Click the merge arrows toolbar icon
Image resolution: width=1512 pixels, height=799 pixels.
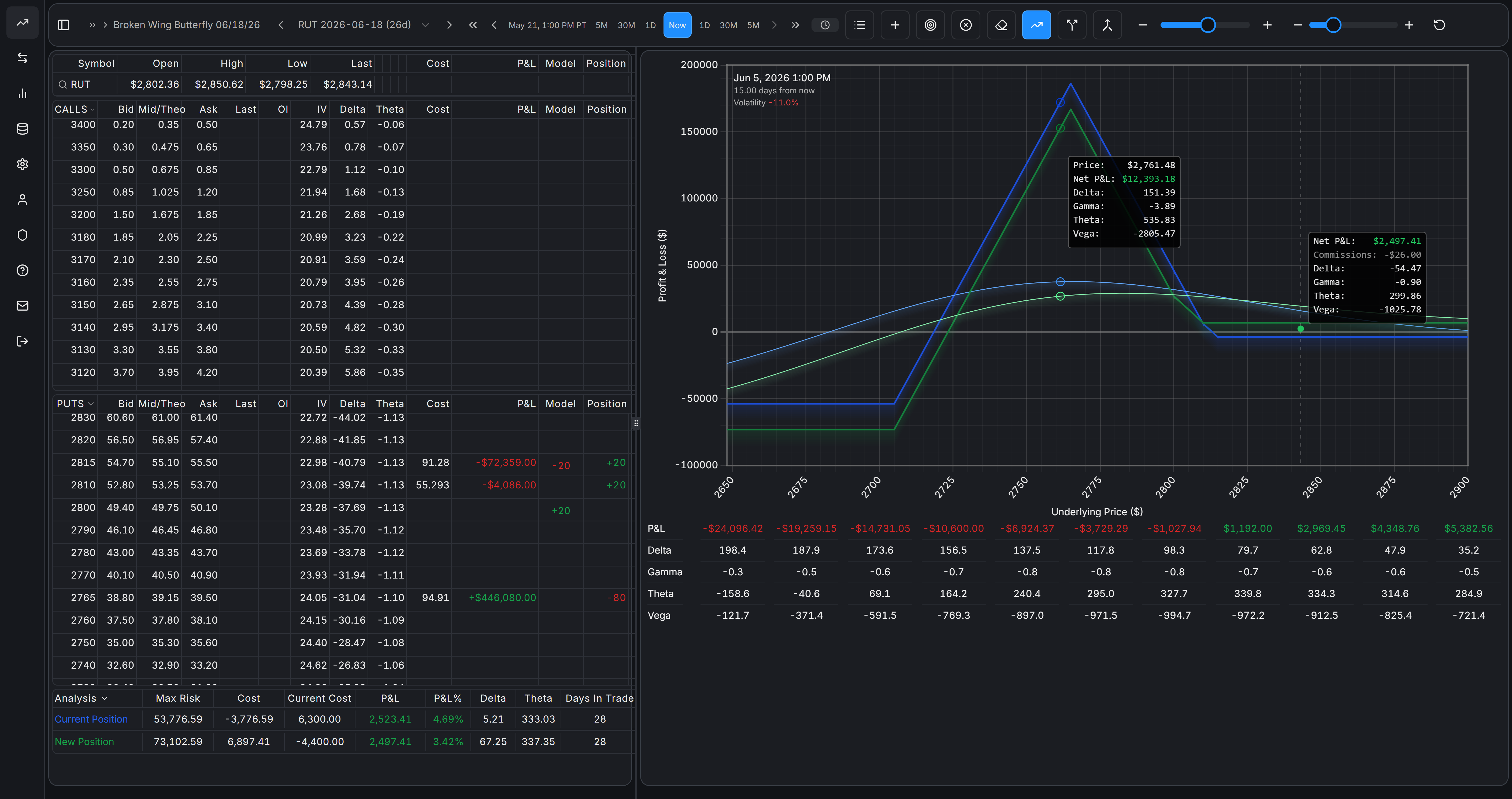tap(1107, 25)
